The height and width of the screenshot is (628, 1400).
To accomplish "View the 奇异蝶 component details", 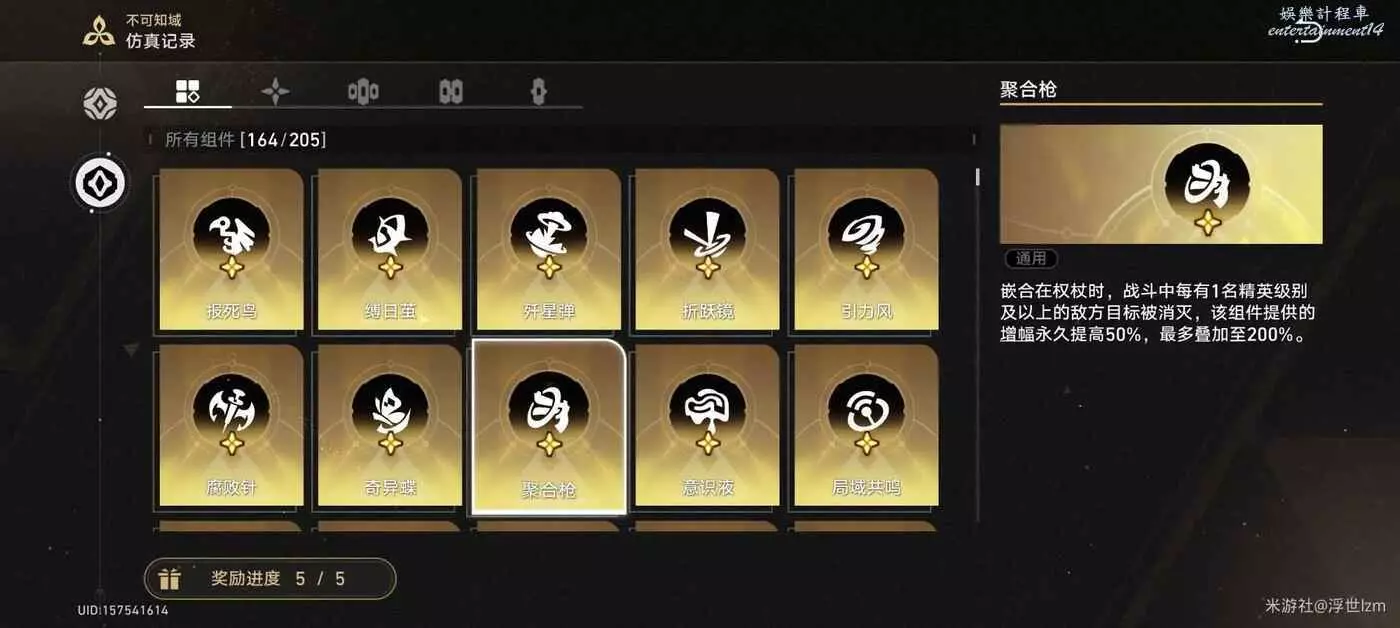I will [x=390, y=426].
